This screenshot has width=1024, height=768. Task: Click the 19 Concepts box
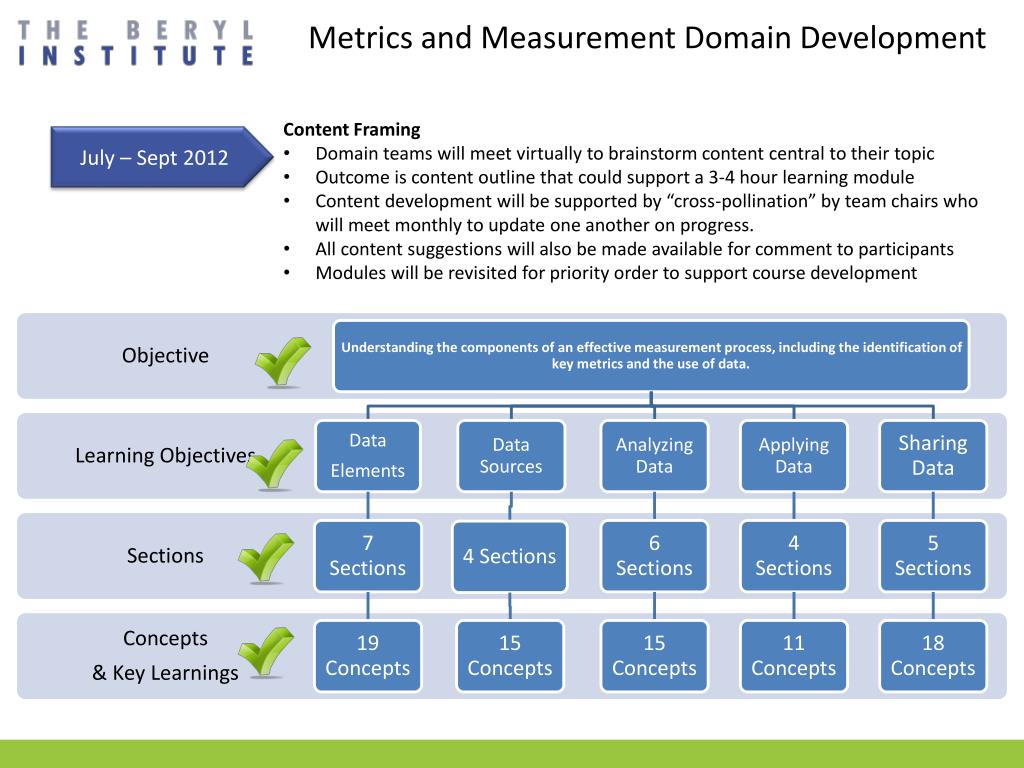coord(368,656)
